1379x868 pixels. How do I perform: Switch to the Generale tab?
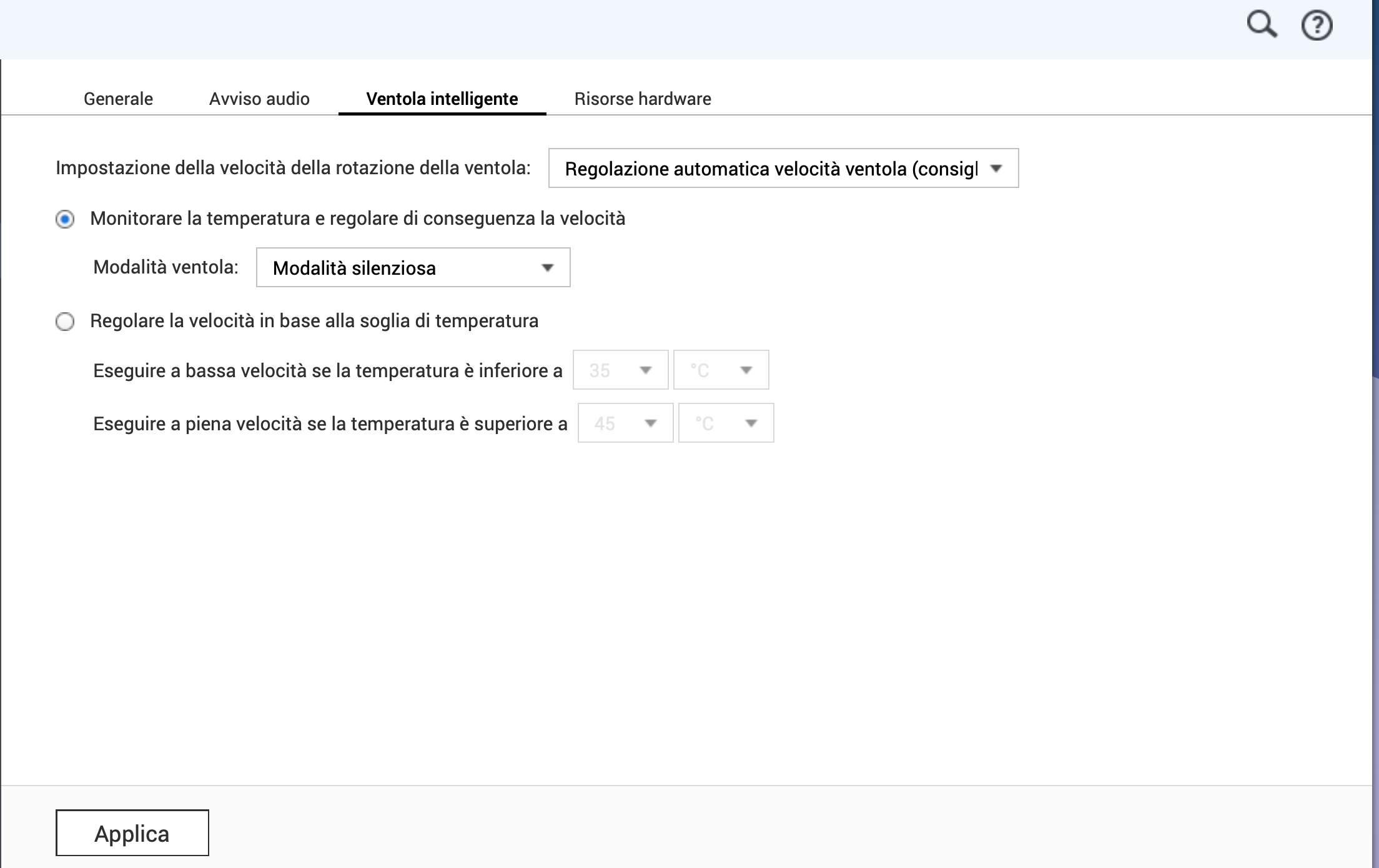click(118, 99)
